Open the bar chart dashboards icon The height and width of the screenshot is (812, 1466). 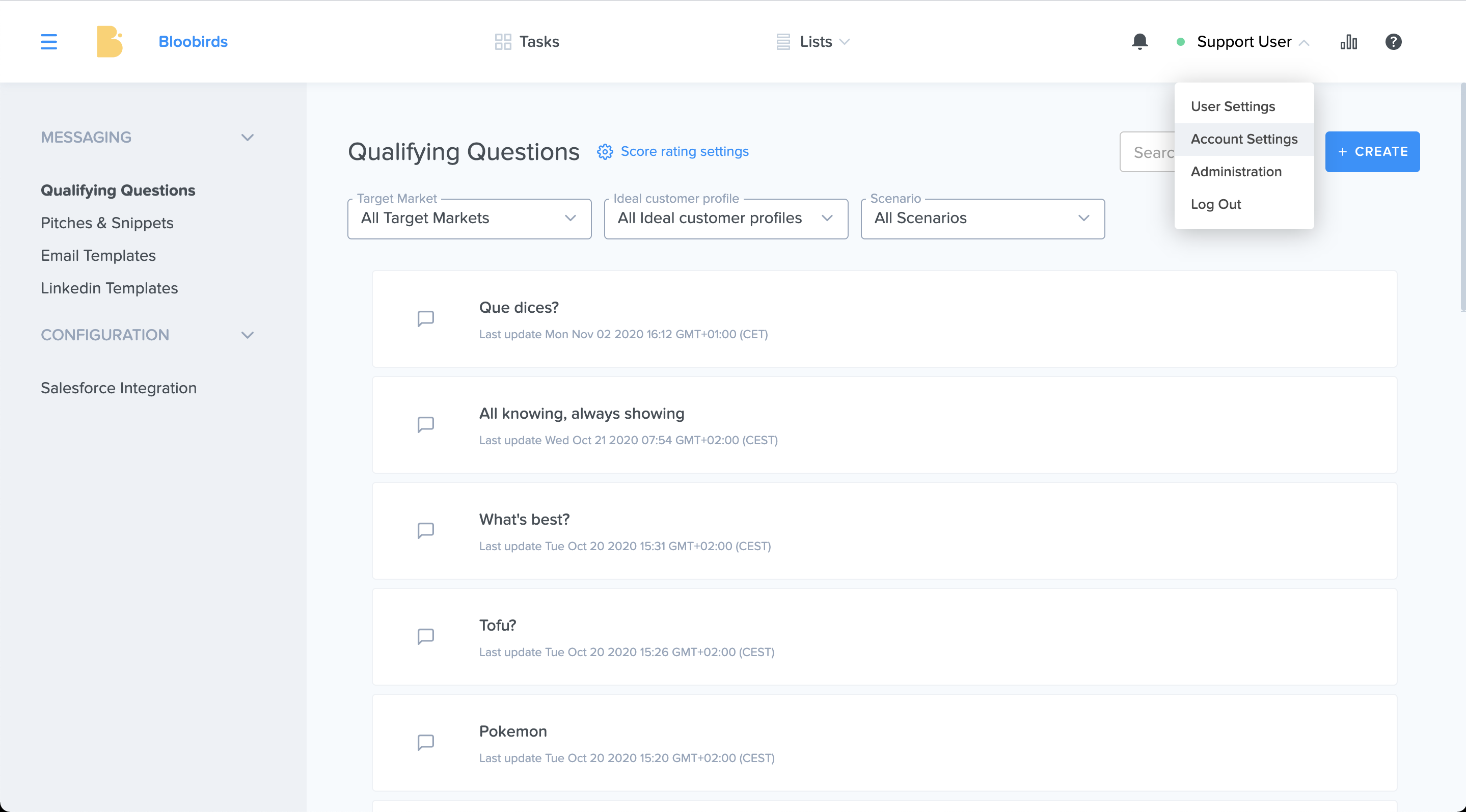coord(1348,42)
